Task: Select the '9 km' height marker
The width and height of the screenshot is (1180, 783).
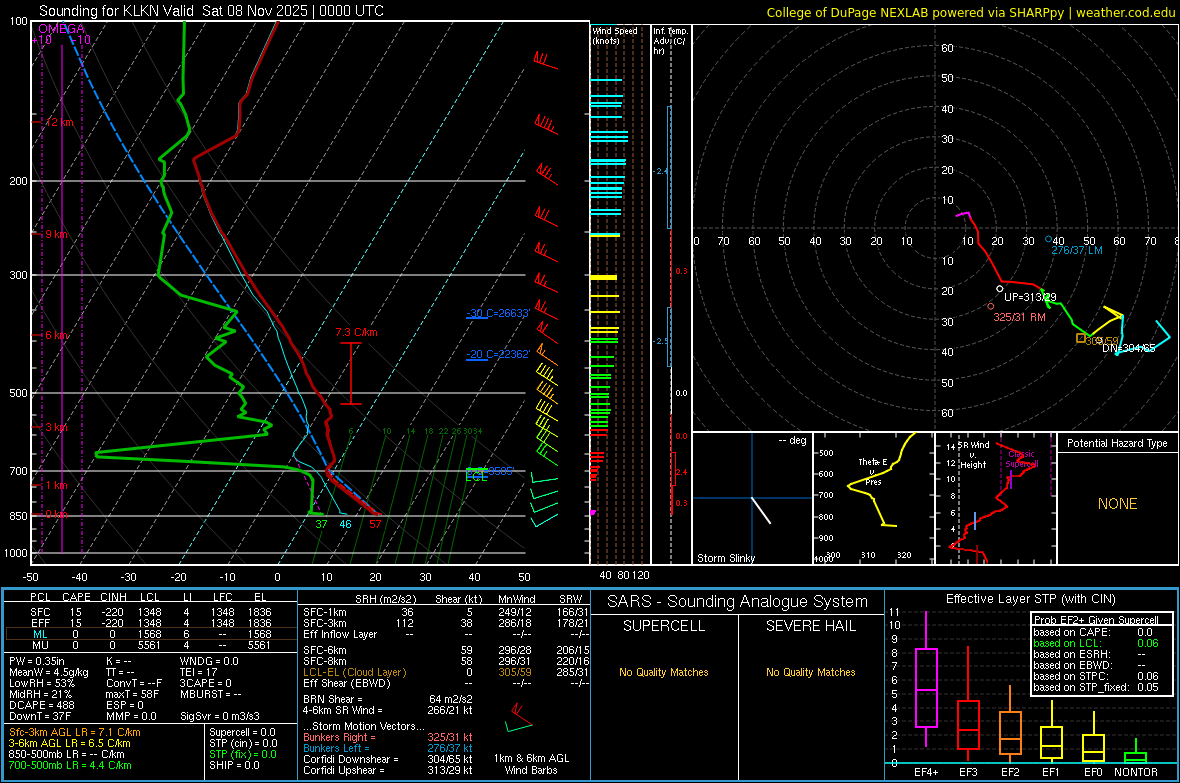Action: click(x=56, y=234)
